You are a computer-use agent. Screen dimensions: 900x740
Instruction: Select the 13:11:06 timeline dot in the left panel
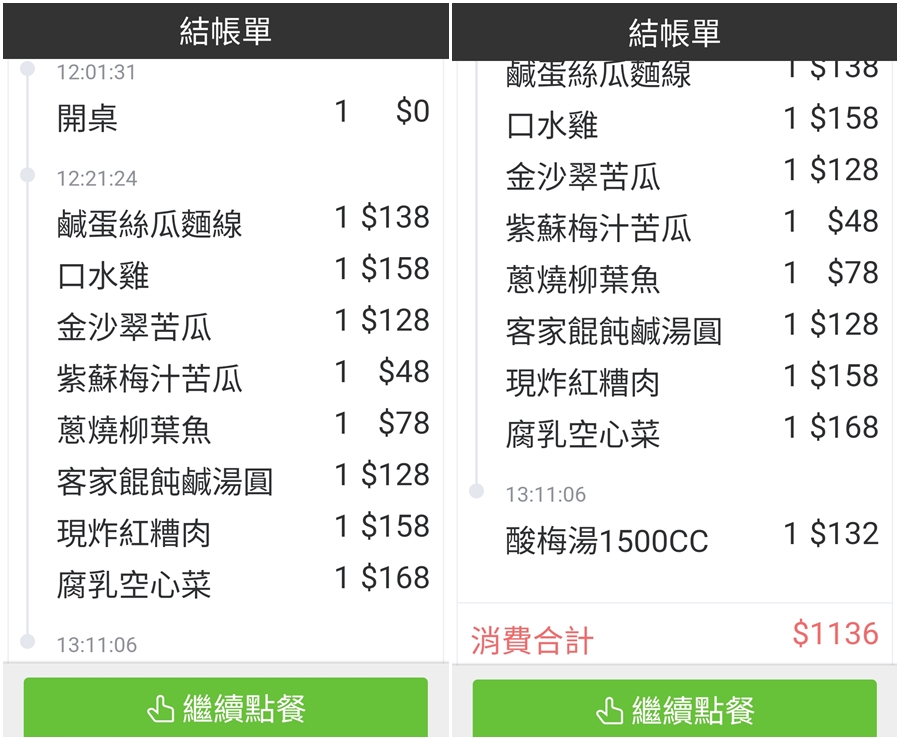pyautogui.click(x=28, y=641)
